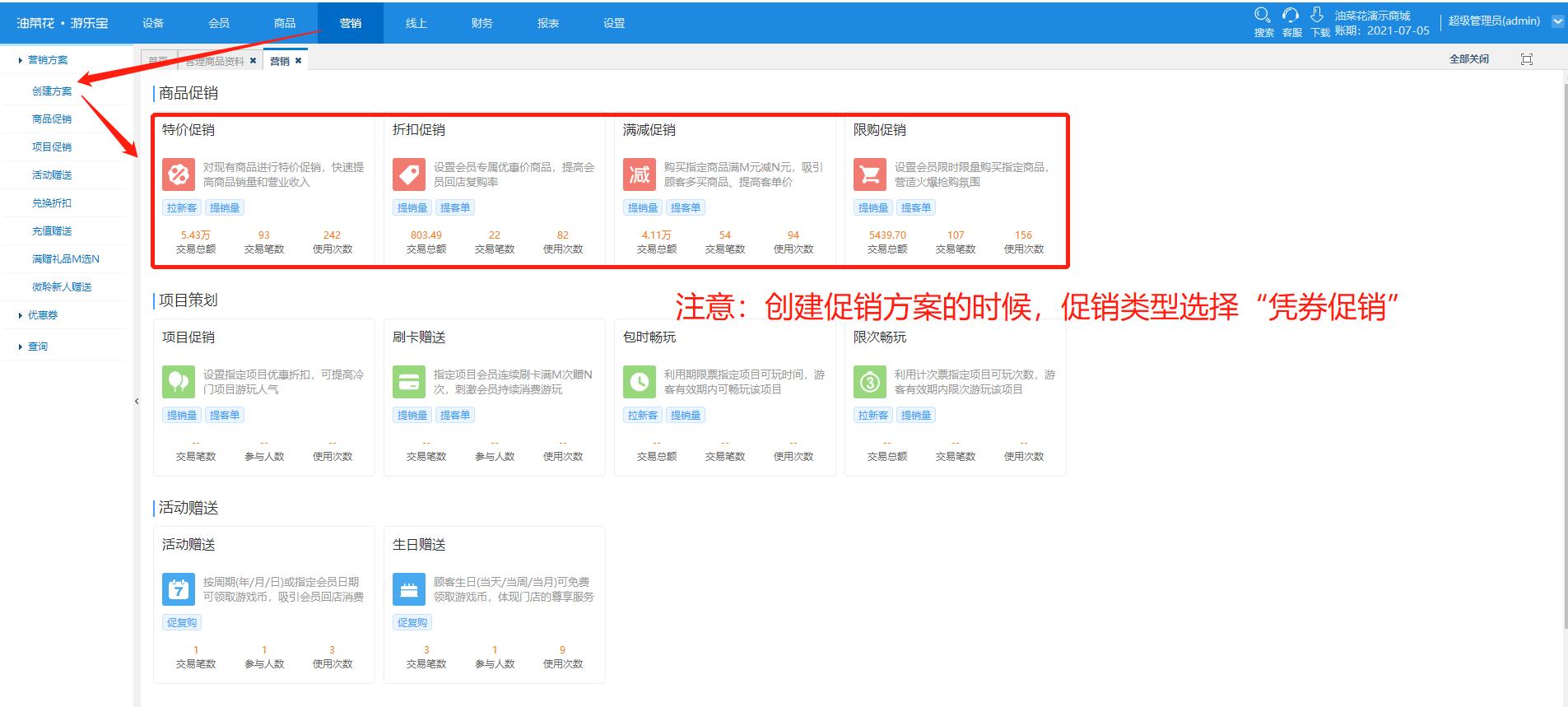
Task: Switch to the 首页 tab
Action: click(158, 61)
